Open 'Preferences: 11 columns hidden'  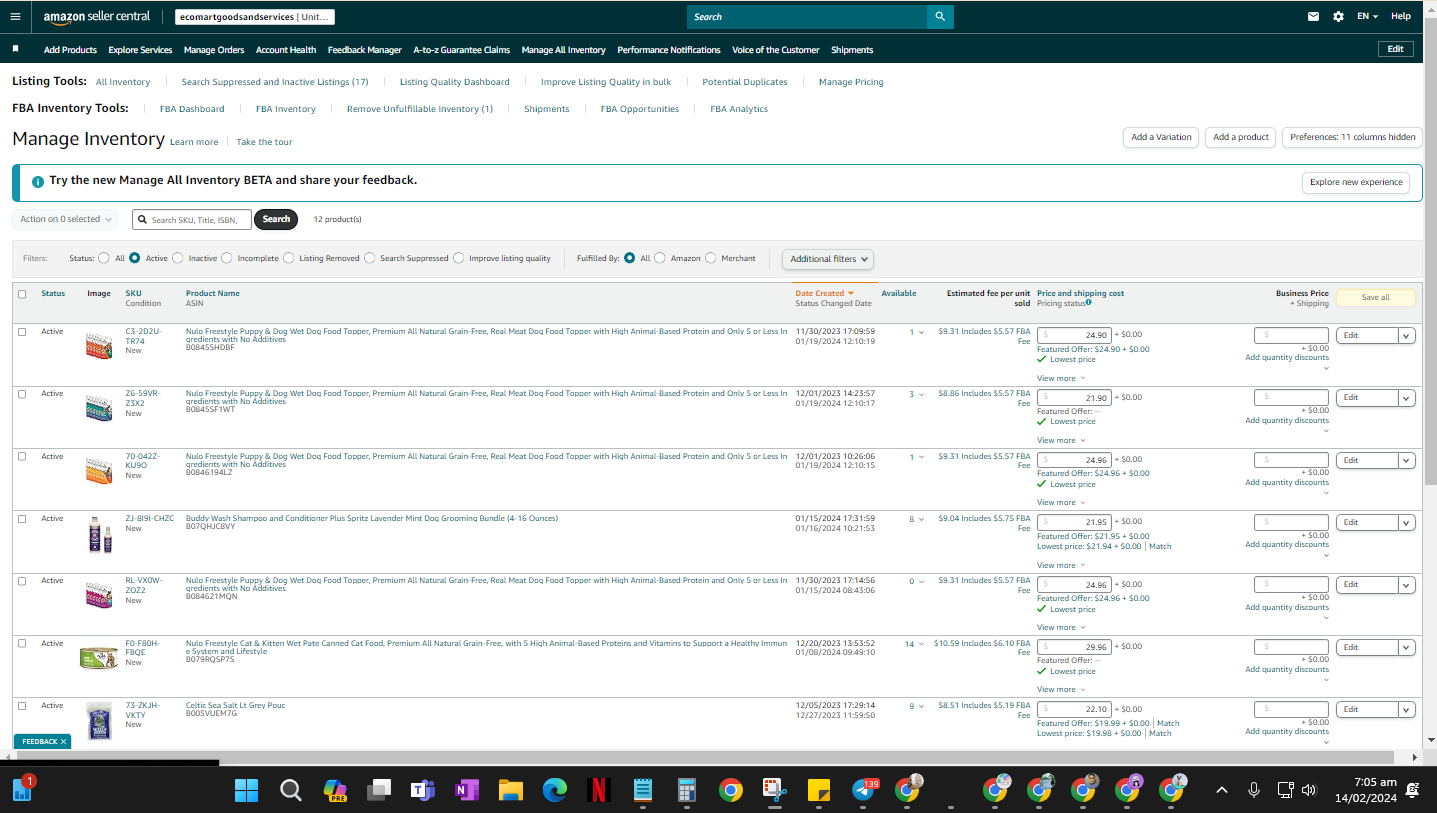[1352, 137]
